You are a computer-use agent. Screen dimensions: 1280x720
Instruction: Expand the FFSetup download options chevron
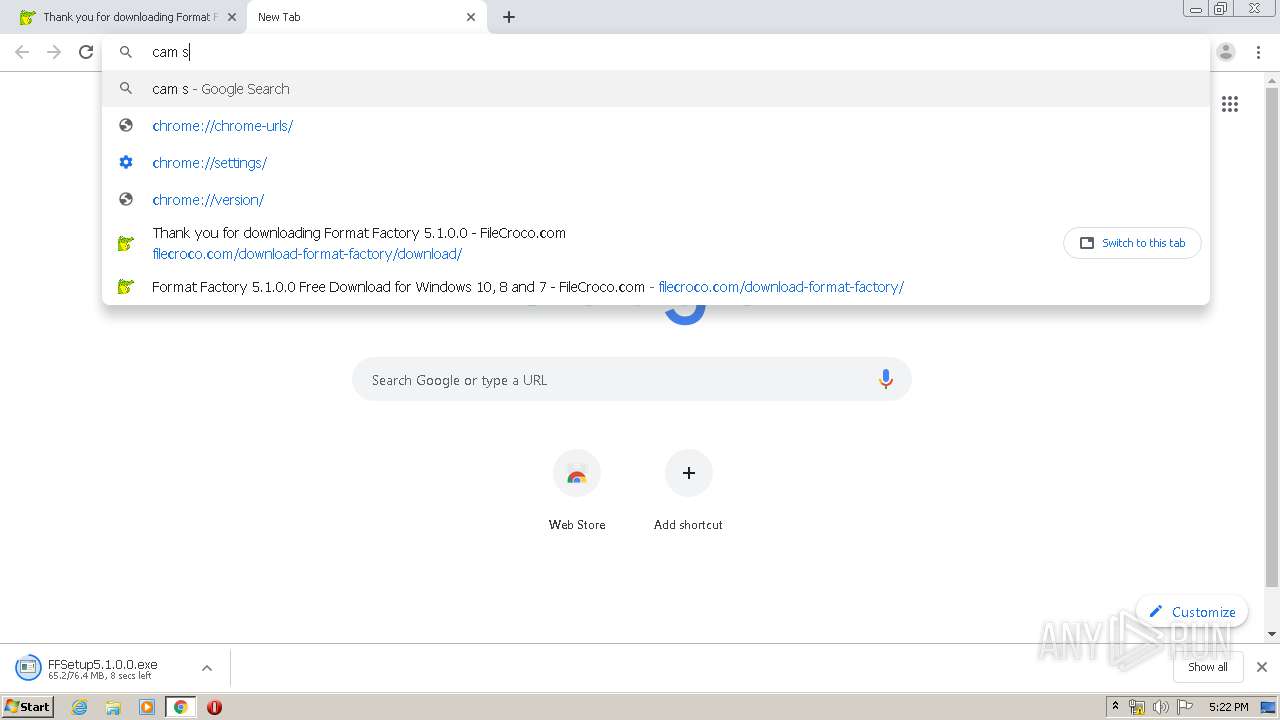(x=207, y=668)
